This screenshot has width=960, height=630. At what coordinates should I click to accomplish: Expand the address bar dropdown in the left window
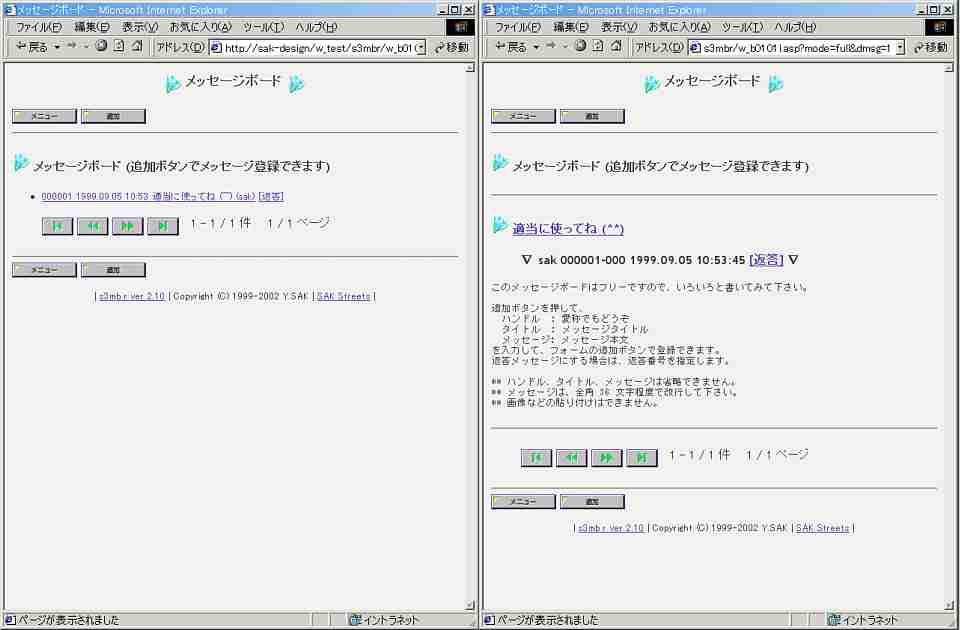point(420,47)
